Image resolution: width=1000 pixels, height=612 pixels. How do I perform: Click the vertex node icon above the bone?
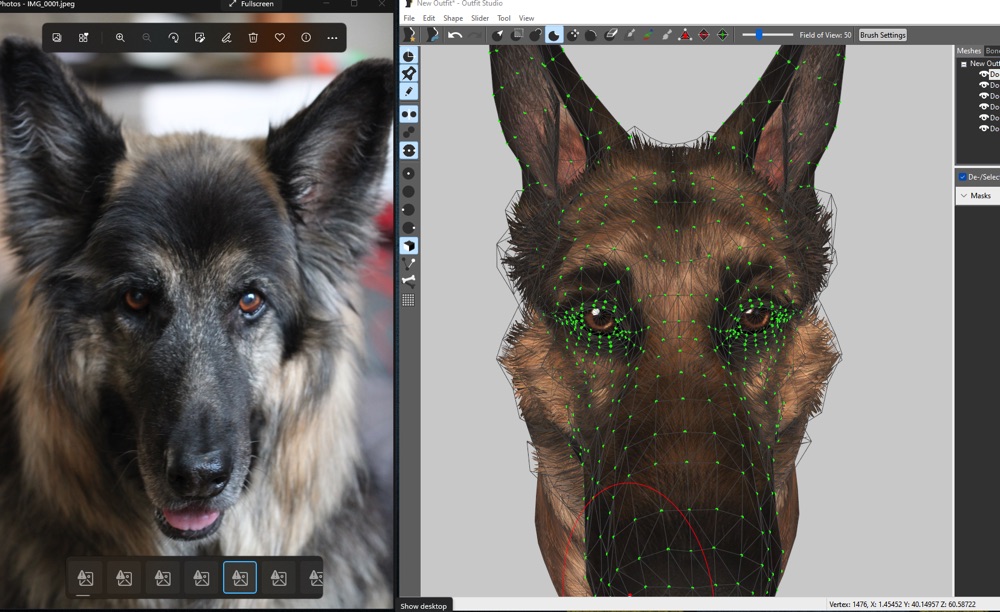(409, 263)
